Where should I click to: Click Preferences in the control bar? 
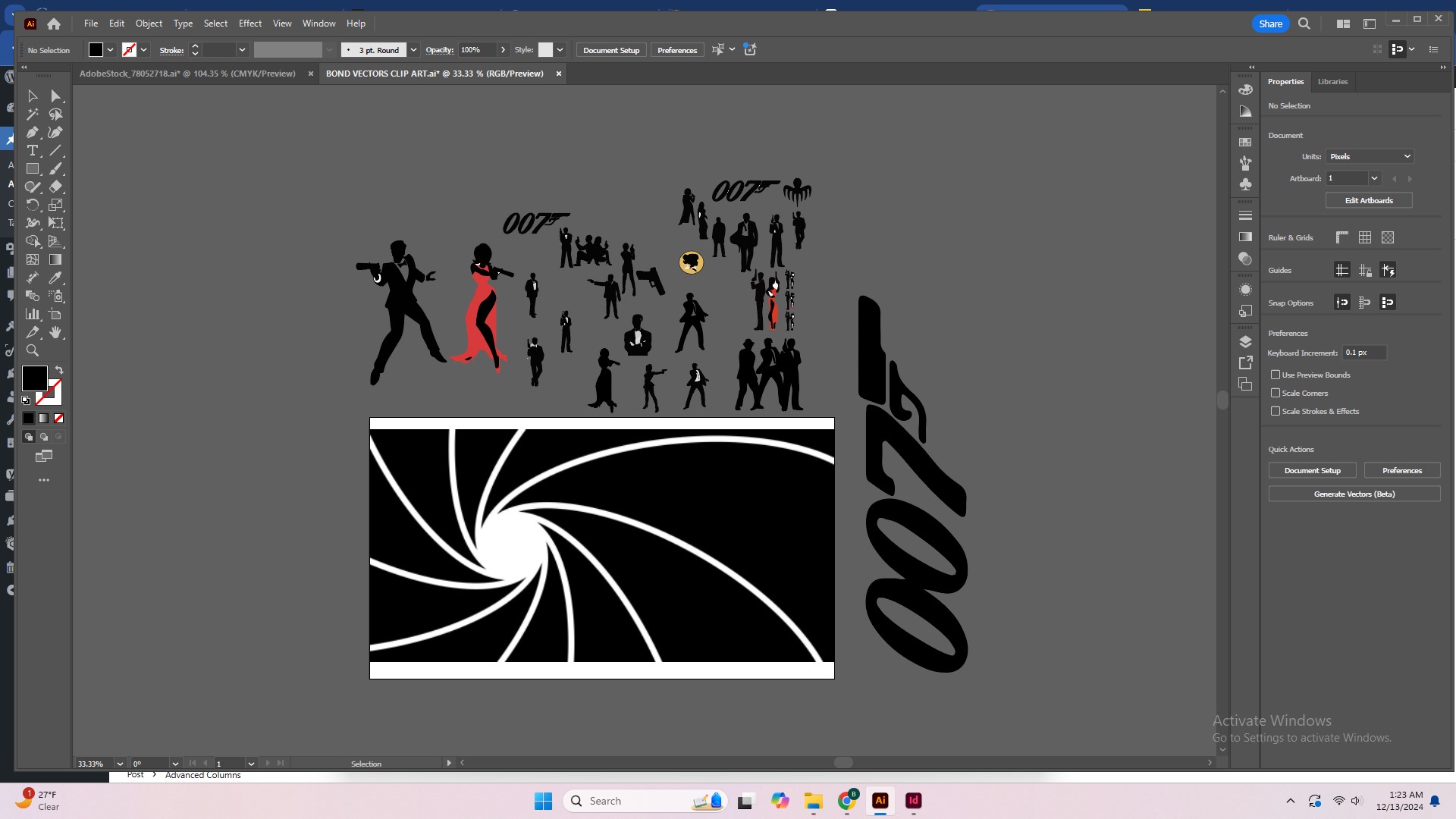677,50
